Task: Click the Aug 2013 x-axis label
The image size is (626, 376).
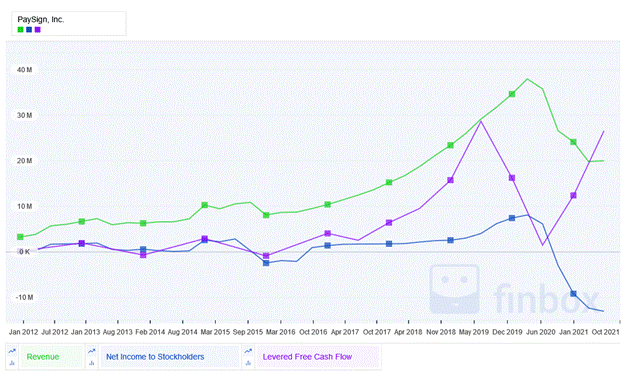Action: 117,332
